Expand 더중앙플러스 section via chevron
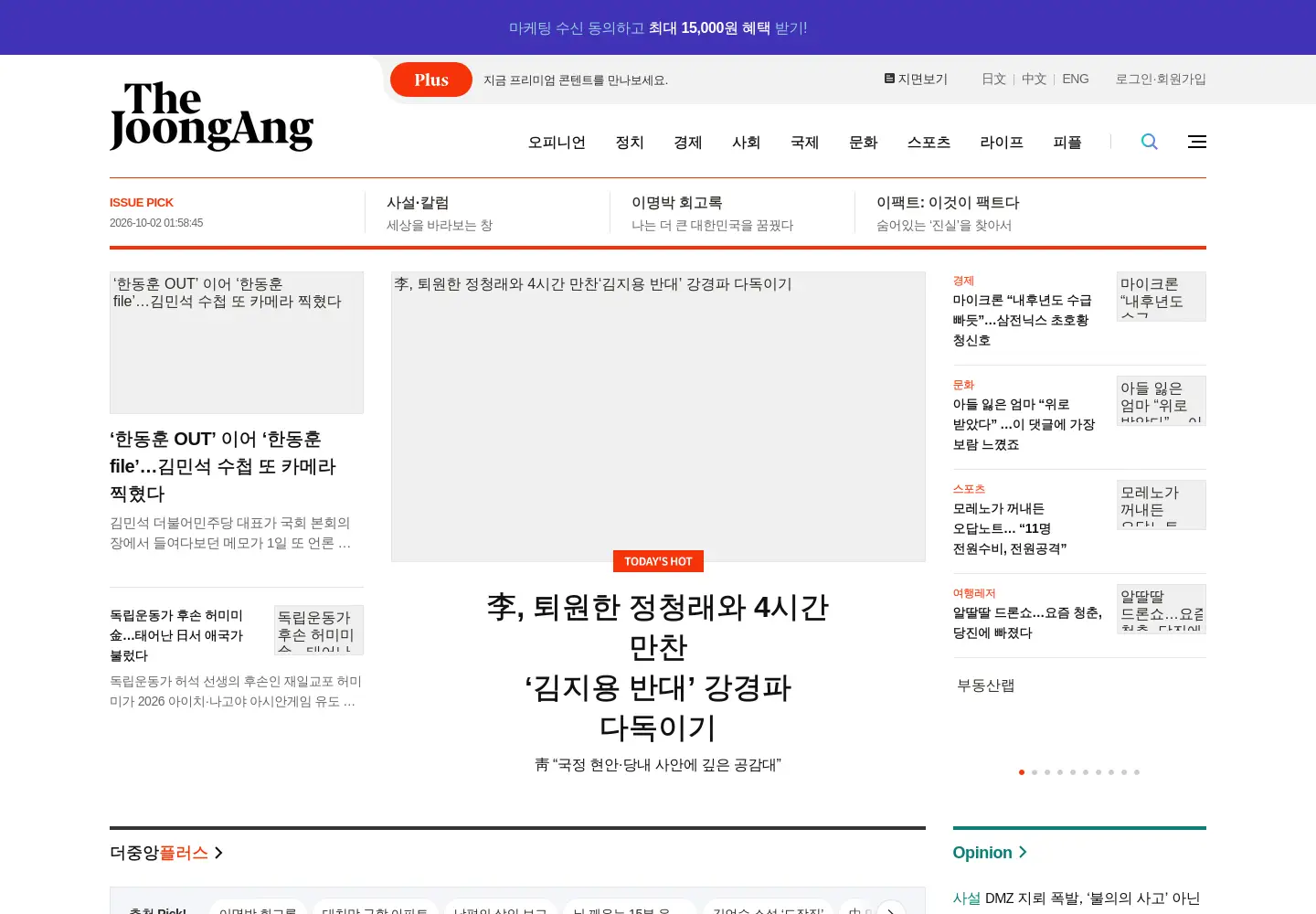Screen dimensions: 1316x914 click(218, 853)
